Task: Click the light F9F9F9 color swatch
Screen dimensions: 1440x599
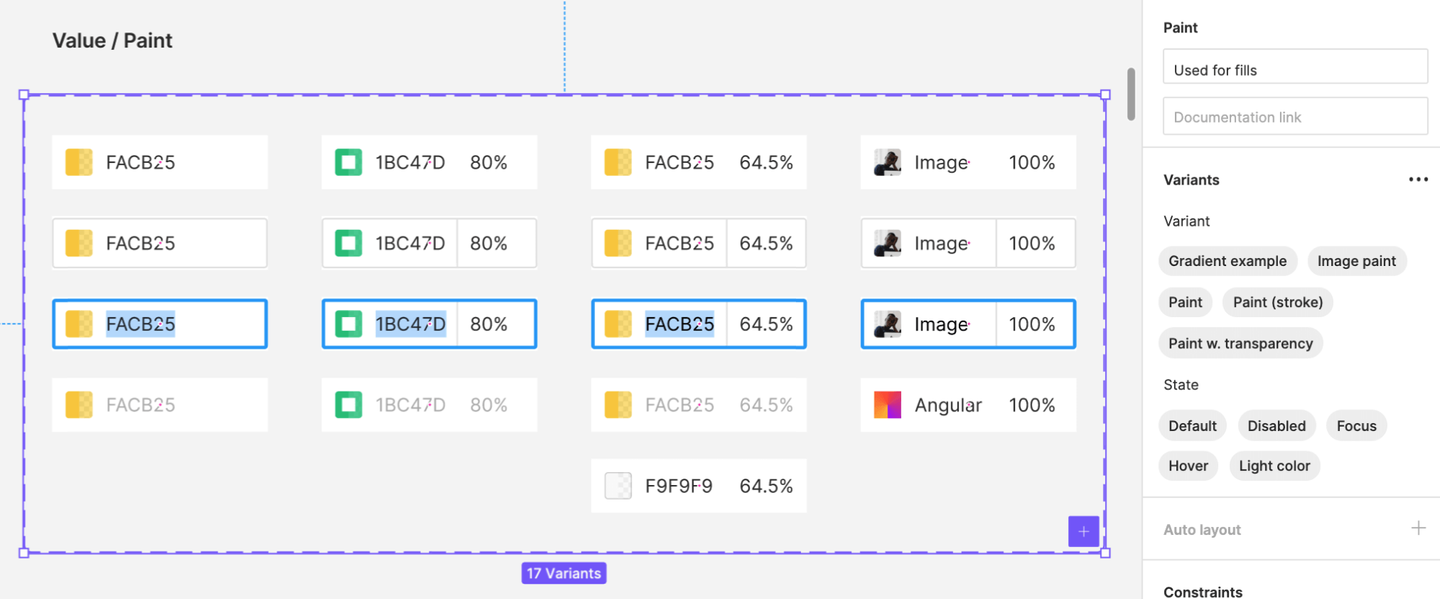Action: (618, 486)
